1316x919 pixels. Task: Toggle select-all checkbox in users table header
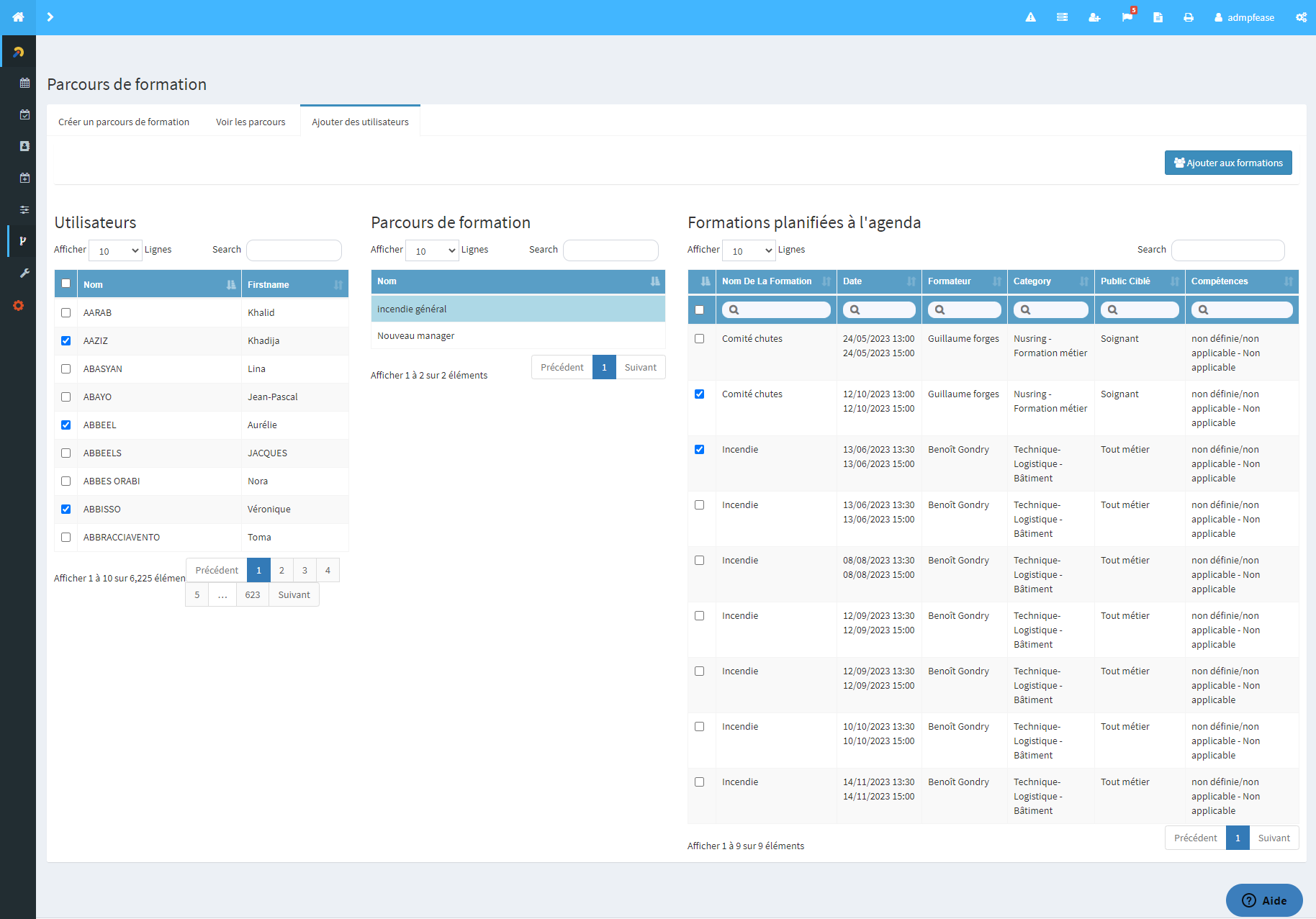point(66,284)
